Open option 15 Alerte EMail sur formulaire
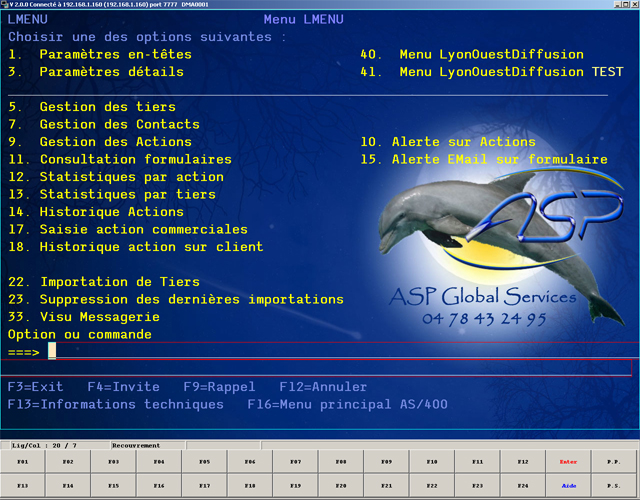The width and height of the screenshot is (640, 500). 484,160
